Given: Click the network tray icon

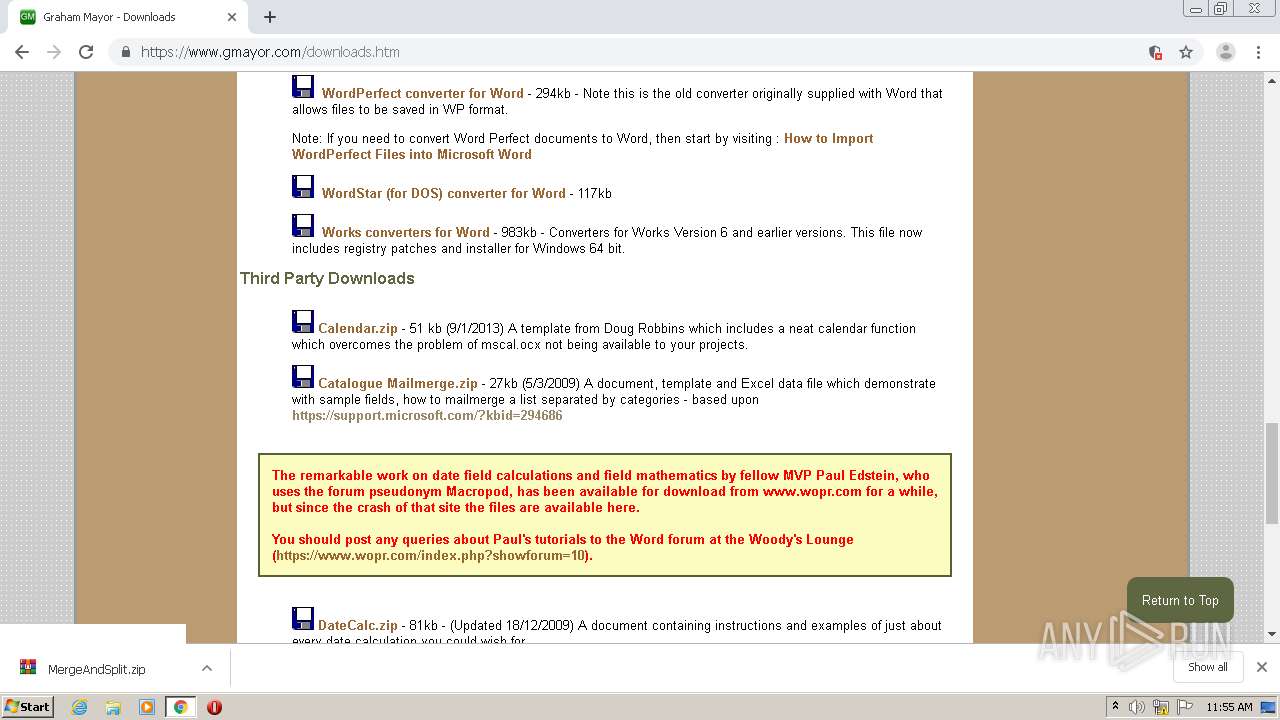Looking at the screenshot, I should tap(1161, 707).
